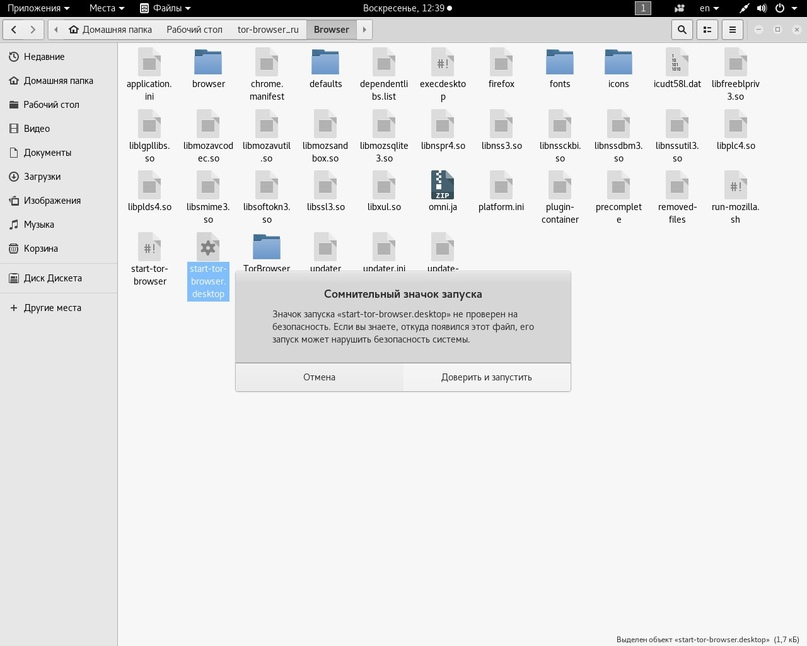Click the 'Рабочий стол' path bar segment
The width and height of the screenshot is (807, 646).
pos(194,30)
